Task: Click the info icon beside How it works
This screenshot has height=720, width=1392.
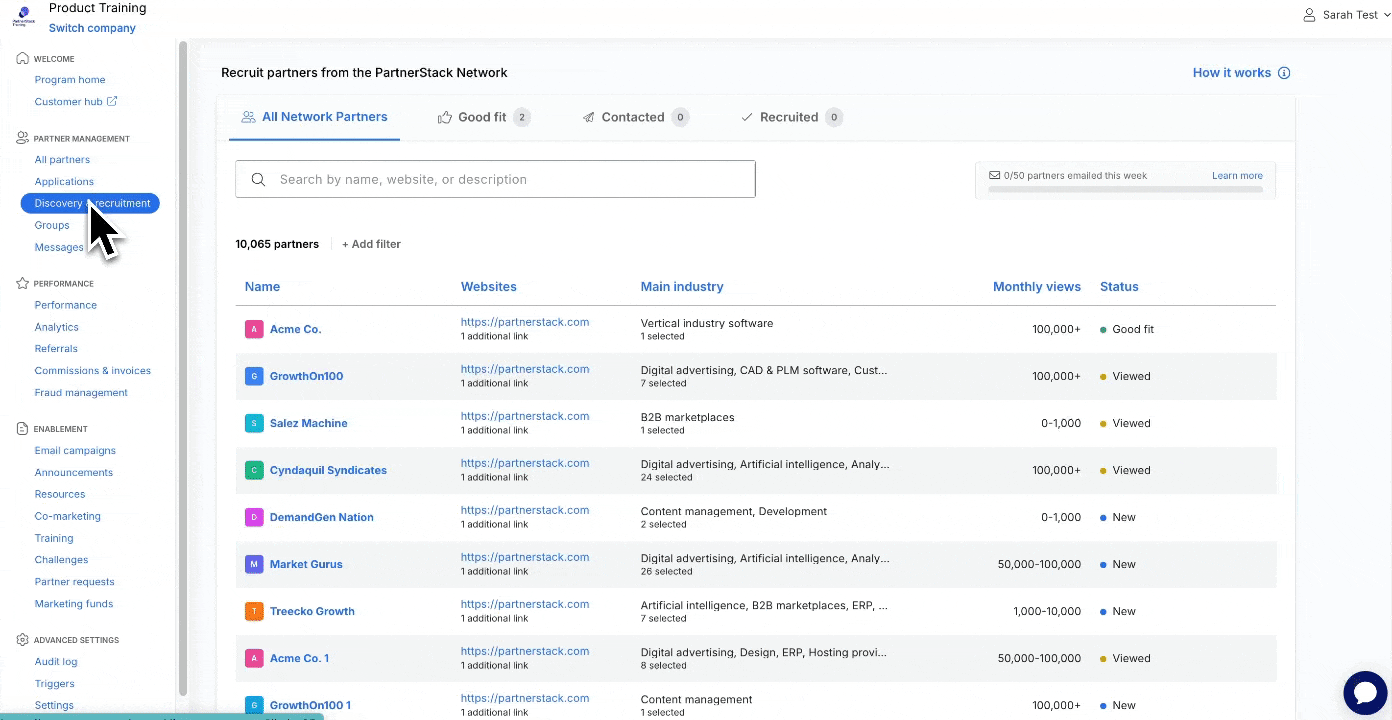Action: point(1284,73)
